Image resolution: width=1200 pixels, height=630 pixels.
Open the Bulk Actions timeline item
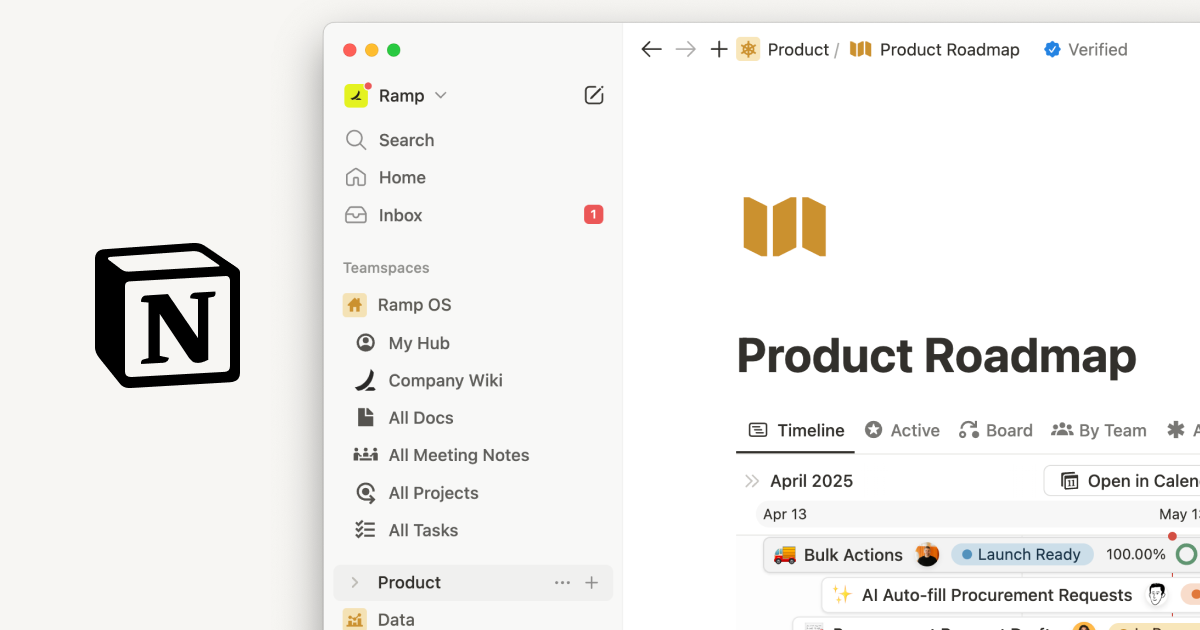tap(853, 554)
